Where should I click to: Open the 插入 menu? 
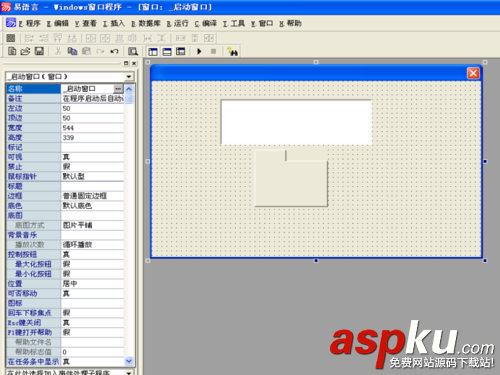[x=114, y=23]
